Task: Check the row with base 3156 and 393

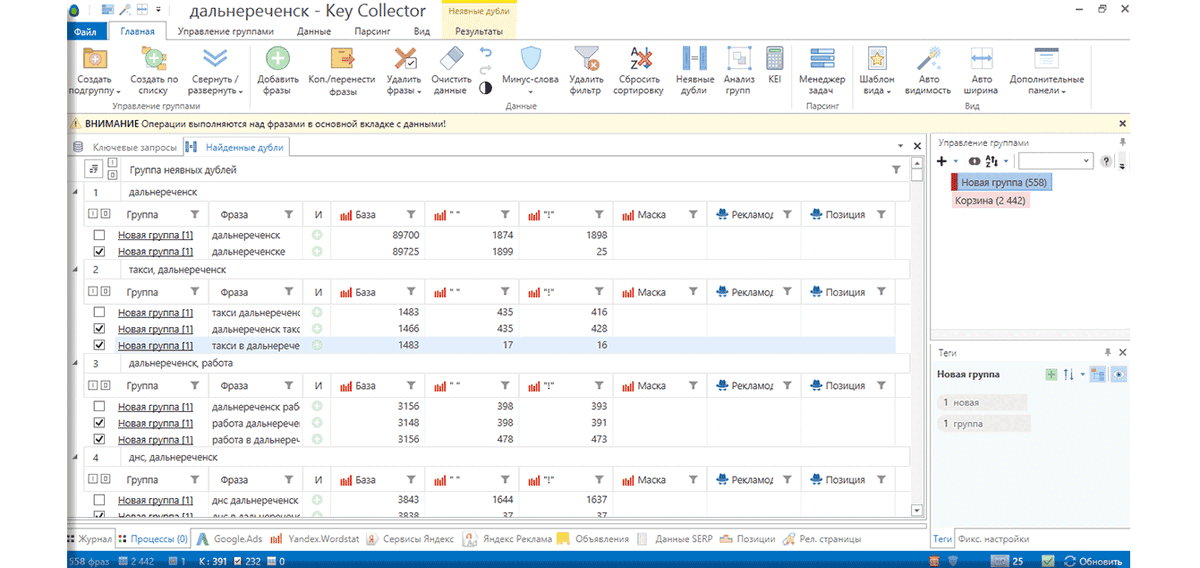Action: pyautogui.click(x=99, y=406)
